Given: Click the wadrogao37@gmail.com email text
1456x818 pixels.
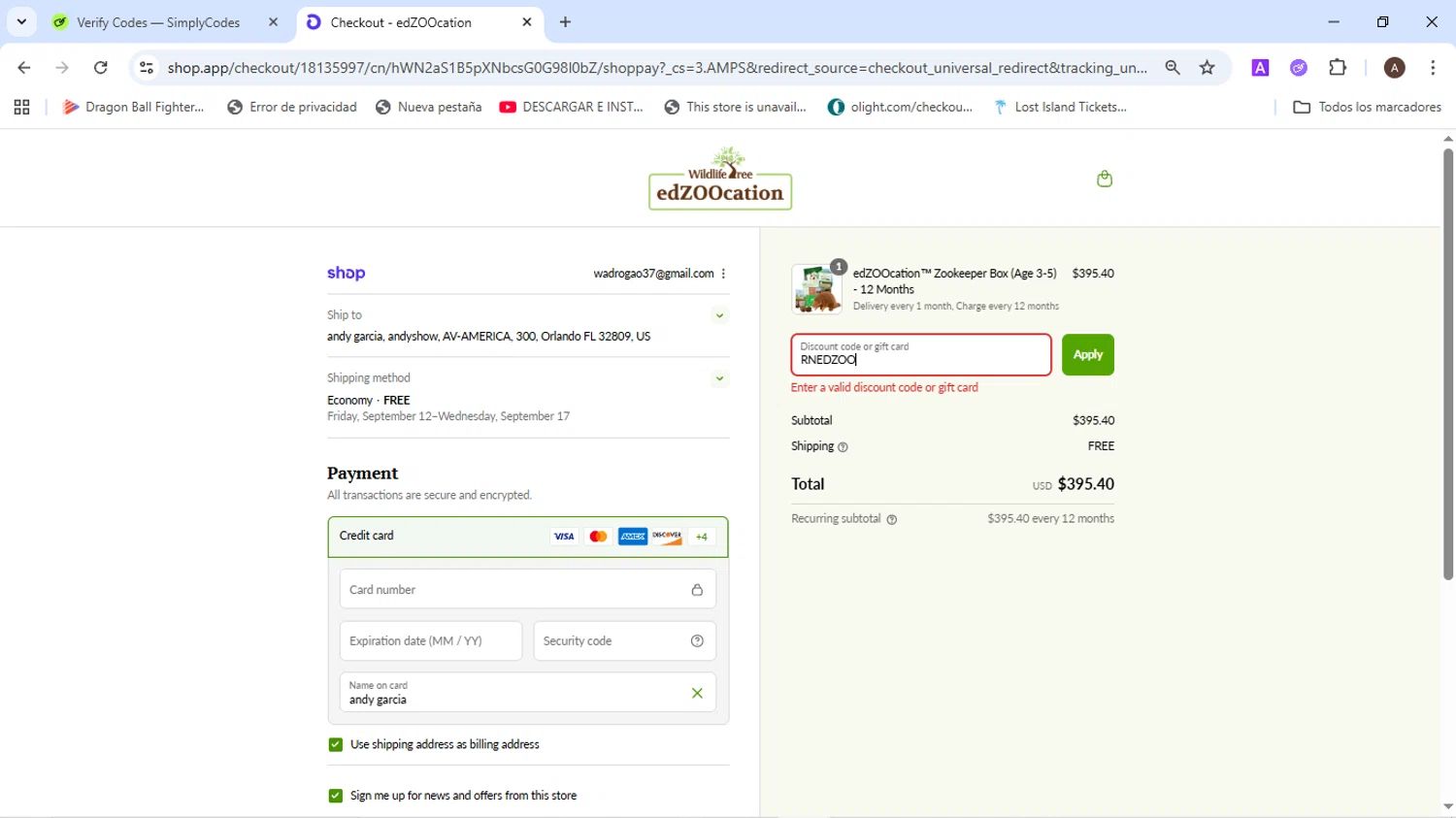Looking at the screenshot, I should tap(653, 274).
